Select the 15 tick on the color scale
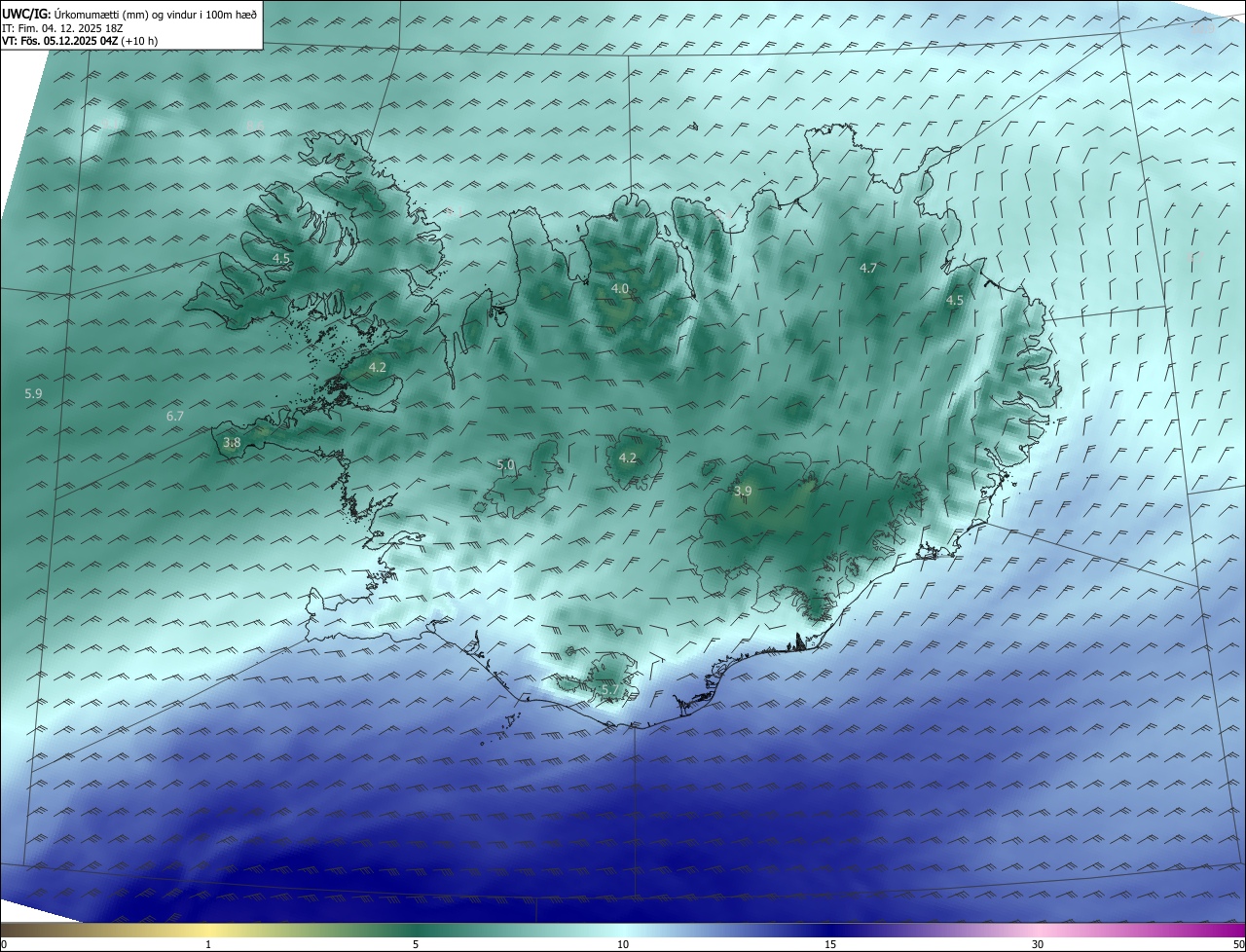This screenshot has width=1246, height=952. click(830, 944)
